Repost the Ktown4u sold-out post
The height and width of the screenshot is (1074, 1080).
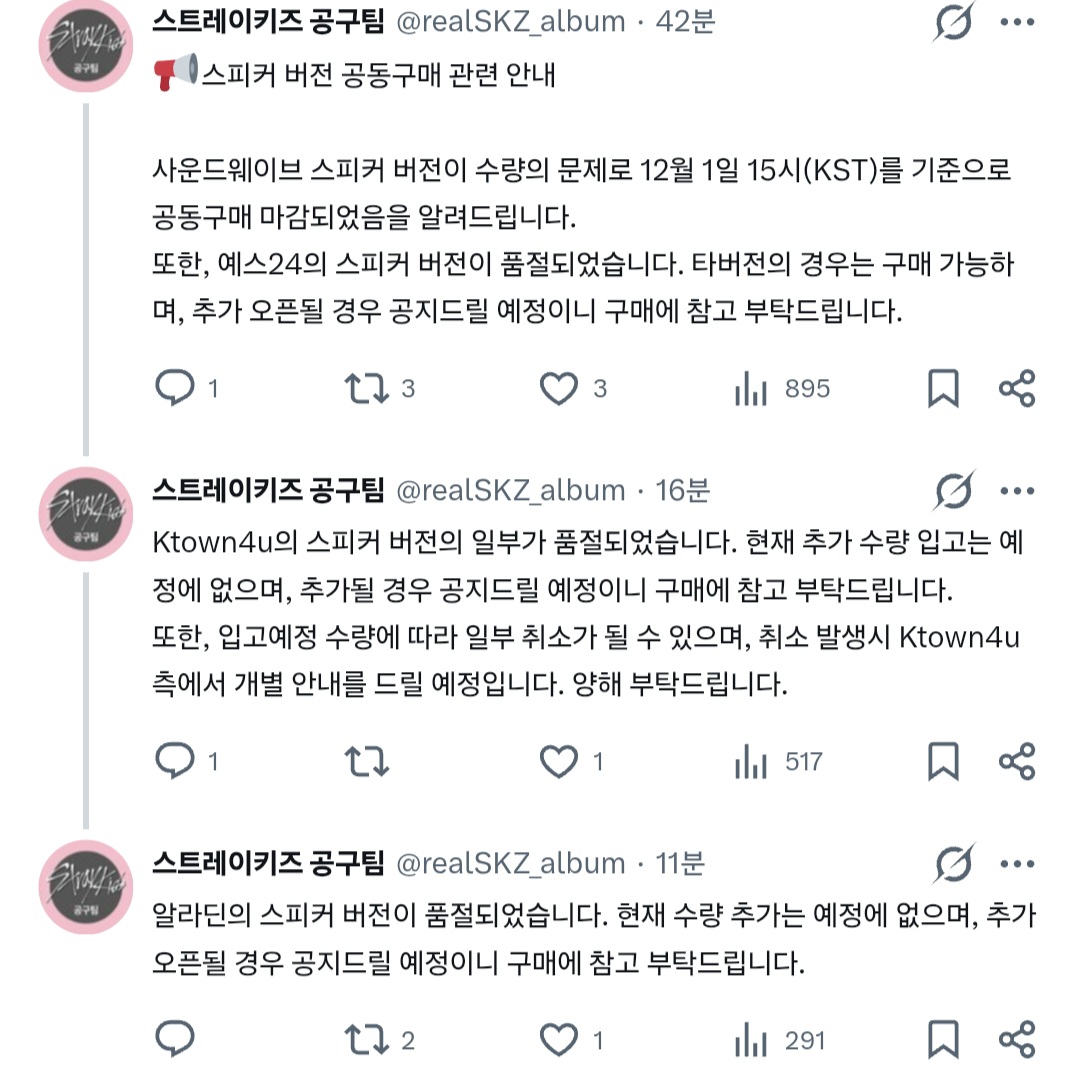(367, 762)
